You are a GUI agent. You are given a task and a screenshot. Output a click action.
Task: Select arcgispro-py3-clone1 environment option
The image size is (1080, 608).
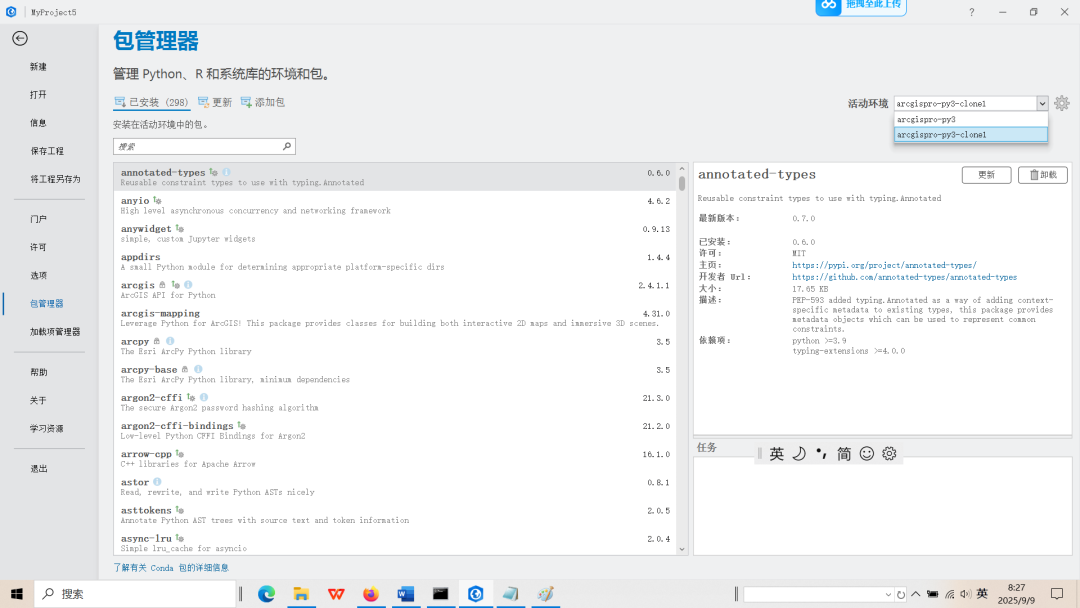tap(970, 134)
